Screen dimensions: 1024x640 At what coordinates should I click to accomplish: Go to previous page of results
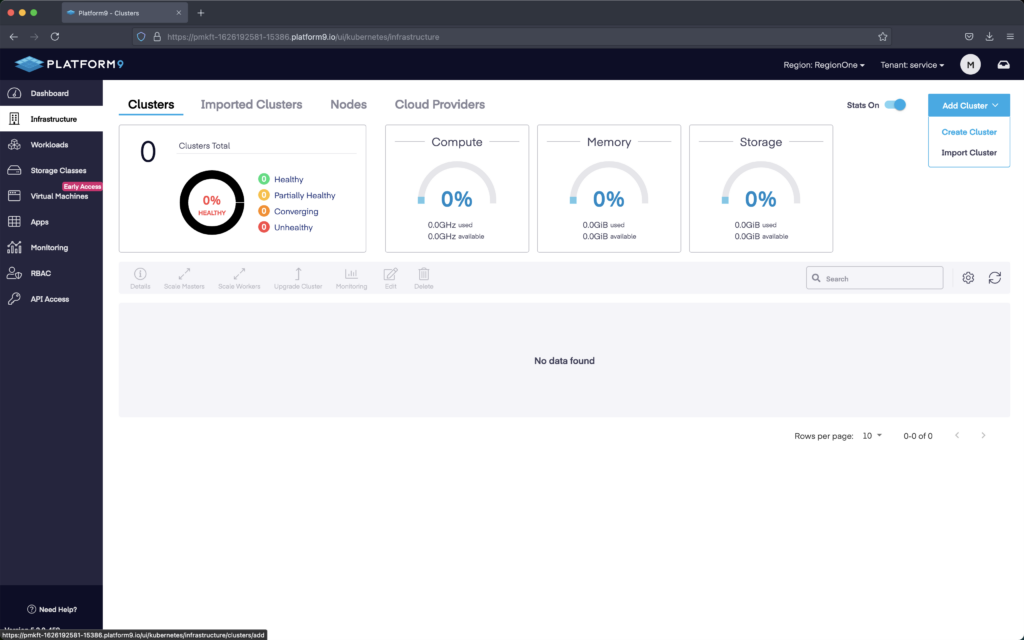click(x=957, y=436)
